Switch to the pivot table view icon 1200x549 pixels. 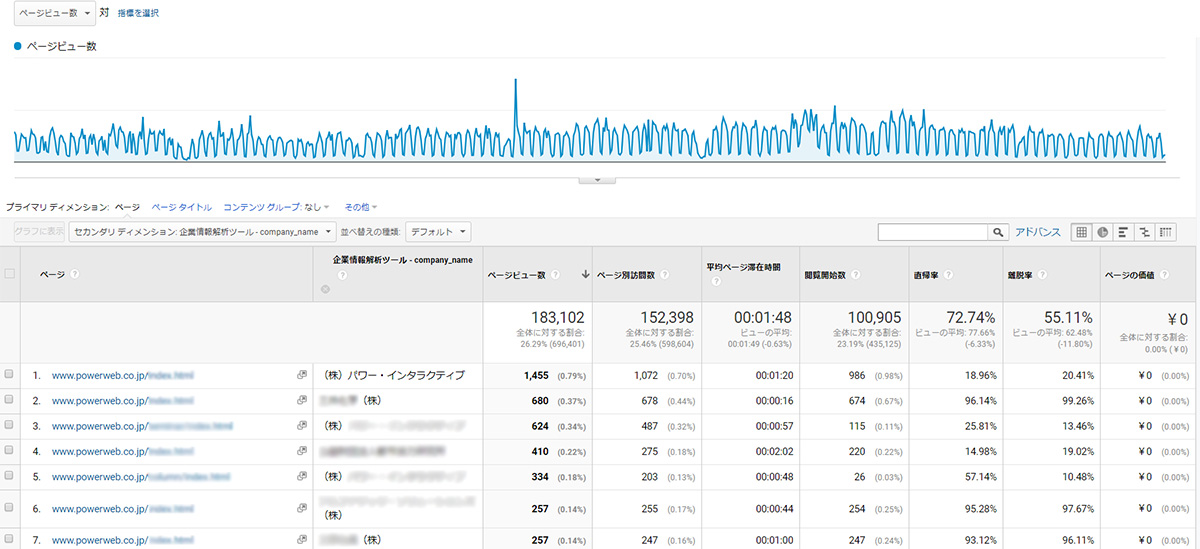tap(1165, 232)
